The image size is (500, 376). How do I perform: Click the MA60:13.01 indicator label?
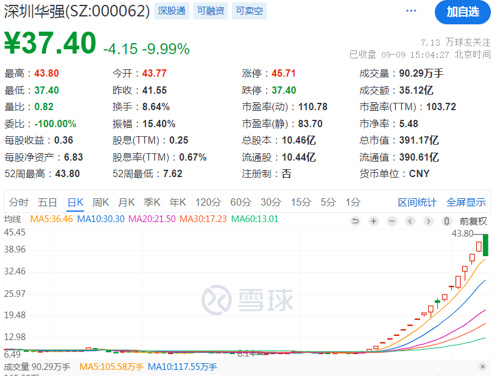255,219
